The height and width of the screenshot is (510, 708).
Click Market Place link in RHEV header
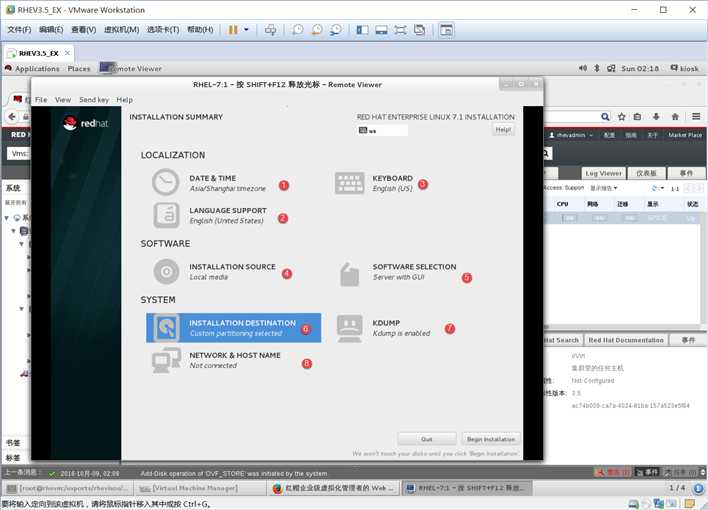(x=685, y=135)
